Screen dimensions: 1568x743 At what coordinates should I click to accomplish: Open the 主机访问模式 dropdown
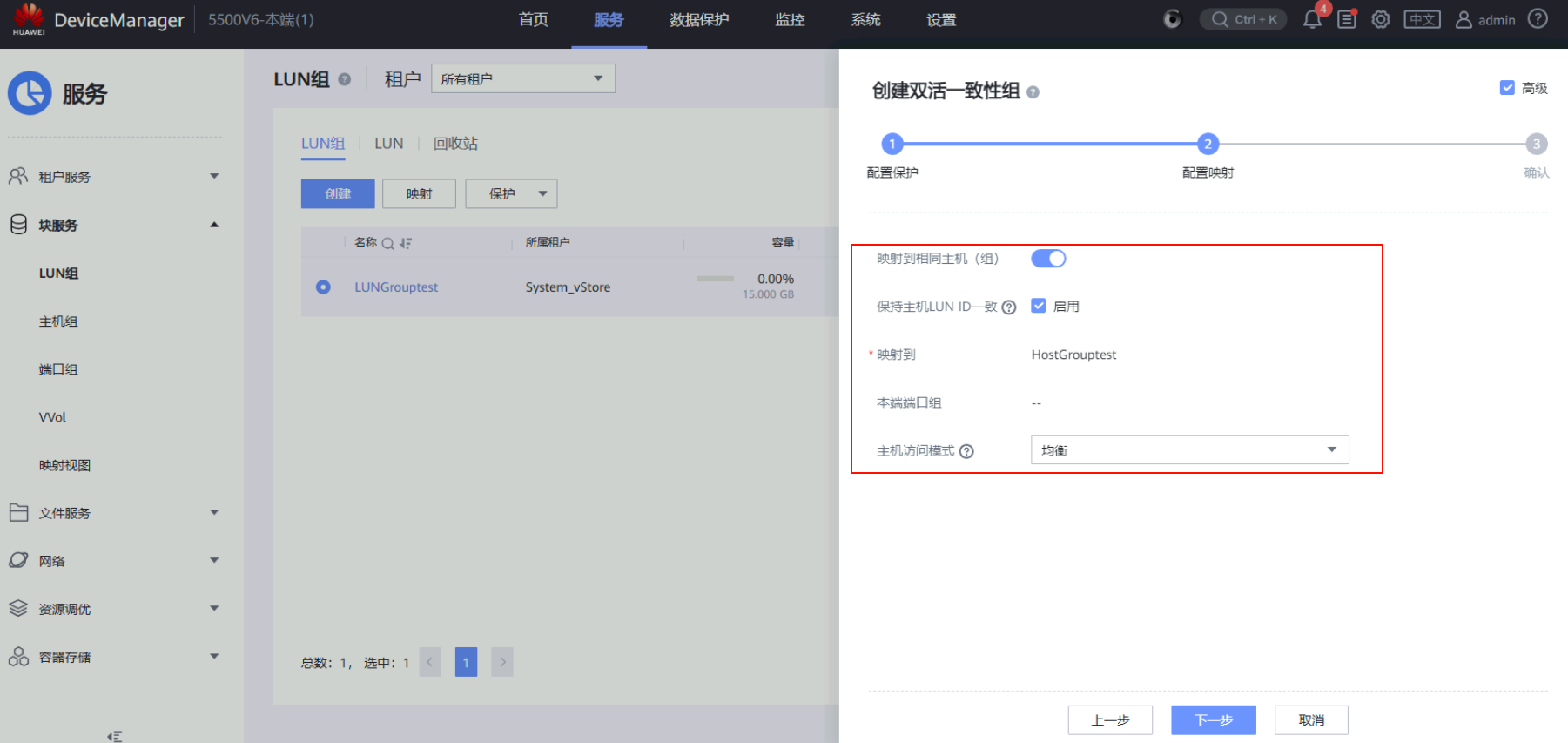[x=1189, y=449]
